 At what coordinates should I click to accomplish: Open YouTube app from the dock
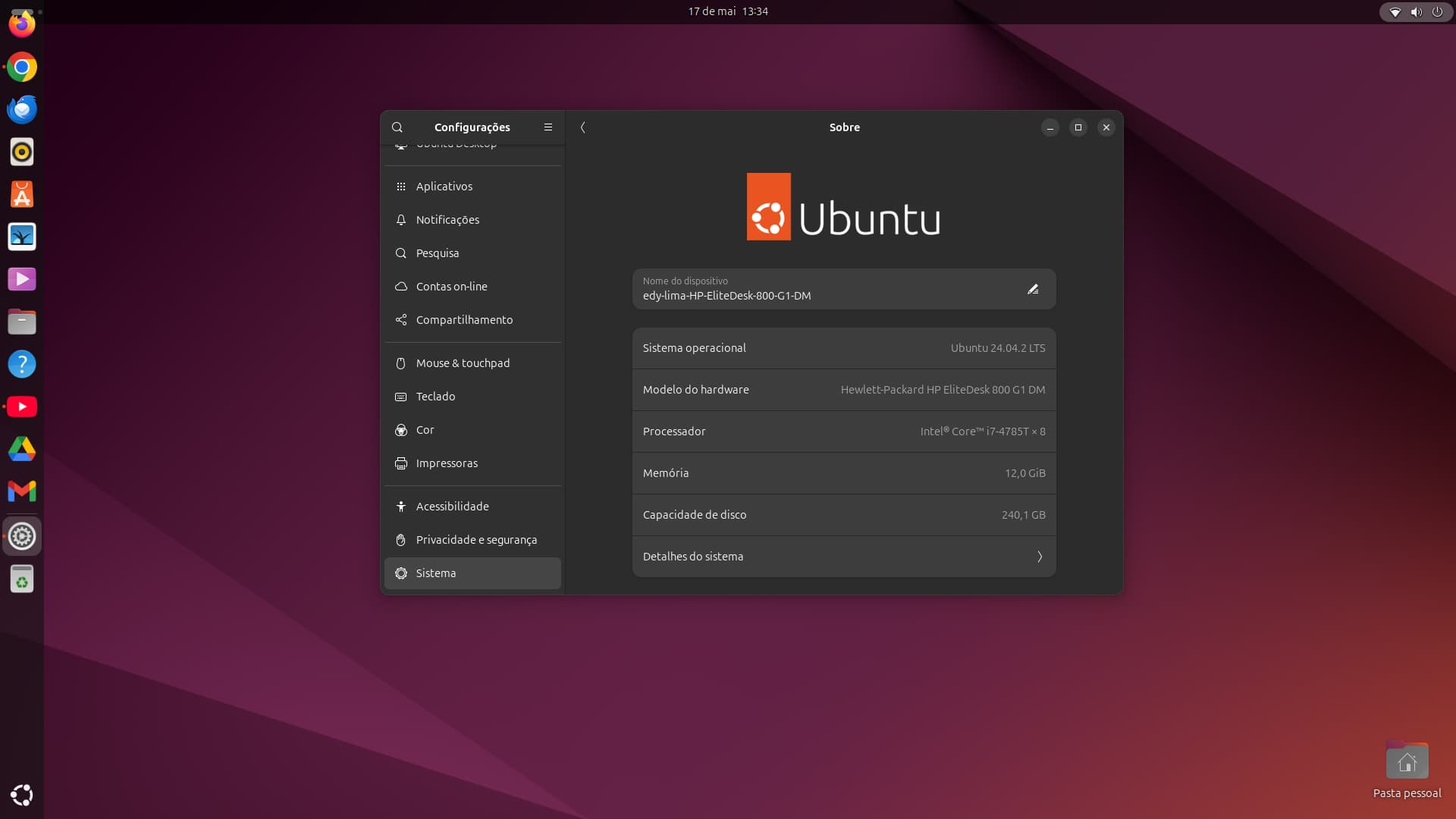pyautogui.click(x=22, y=407)
